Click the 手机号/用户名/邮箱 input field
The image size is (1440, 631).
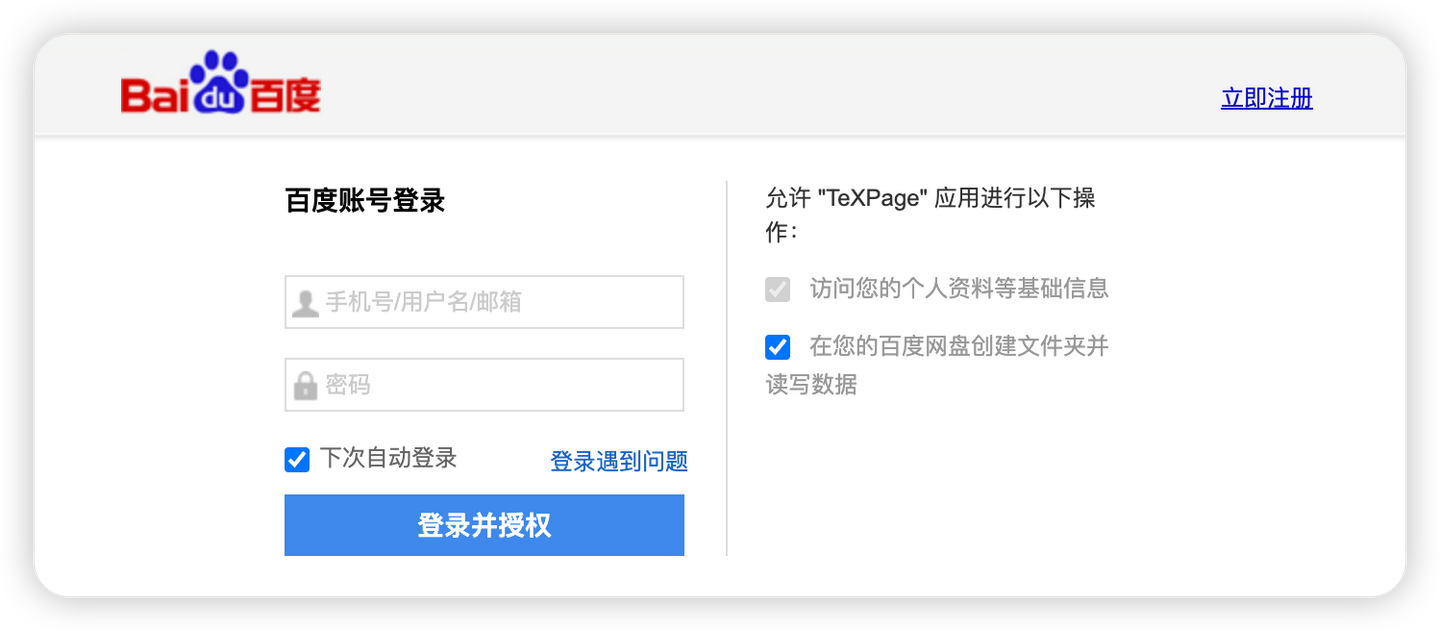[484, 301]
